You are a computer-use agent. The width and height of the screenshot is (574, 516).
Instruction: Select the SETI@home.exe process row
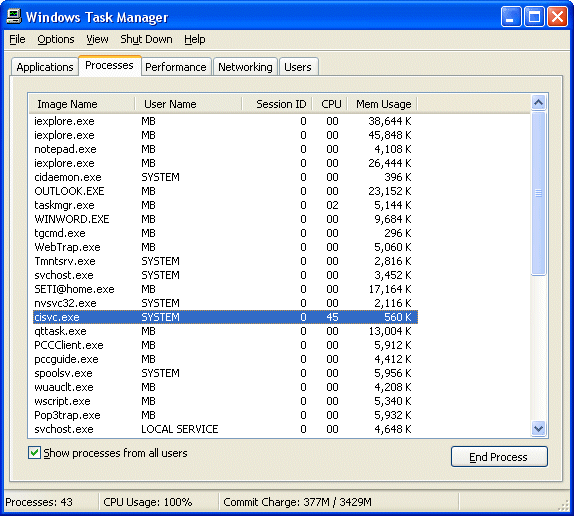(225, 289)
